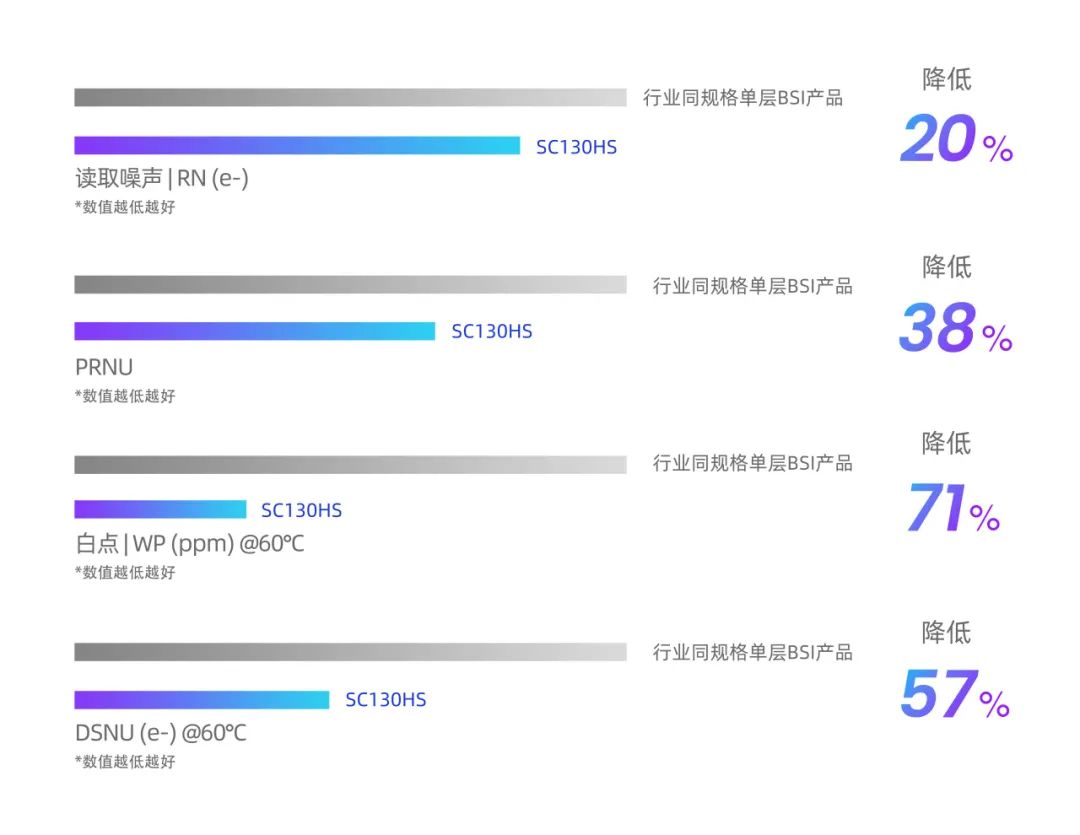
Task: Click SC130HS text beside the read-noise bar
Action: pos(576,147)
